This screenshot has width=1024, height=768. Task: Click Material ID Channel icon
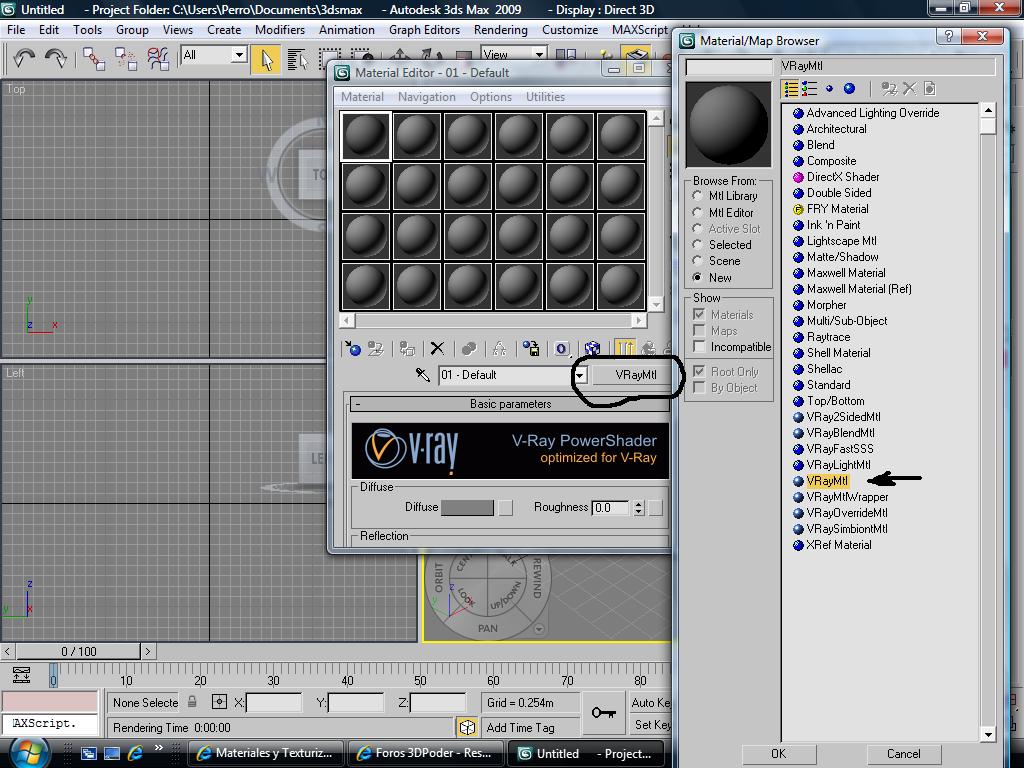[561, 349]
